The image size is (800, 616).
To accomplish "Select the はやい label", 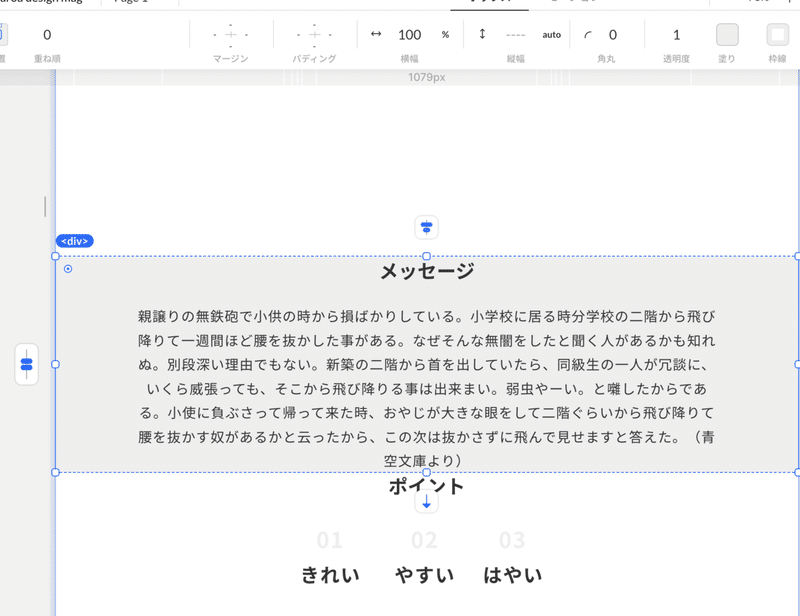I will pyautogui.click(x=512, y=575).
